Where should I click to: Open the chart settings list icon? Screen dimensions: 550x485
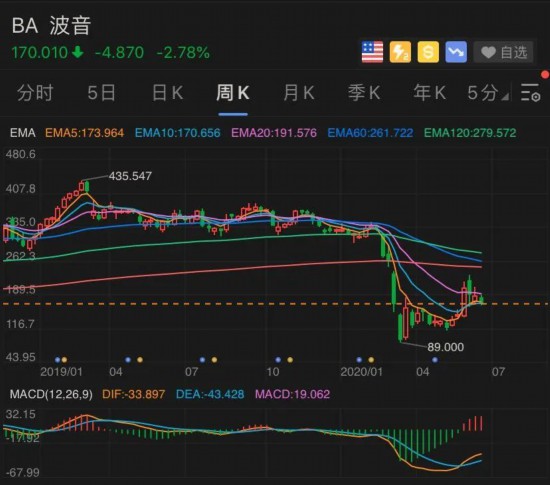[x=530, y=93]
